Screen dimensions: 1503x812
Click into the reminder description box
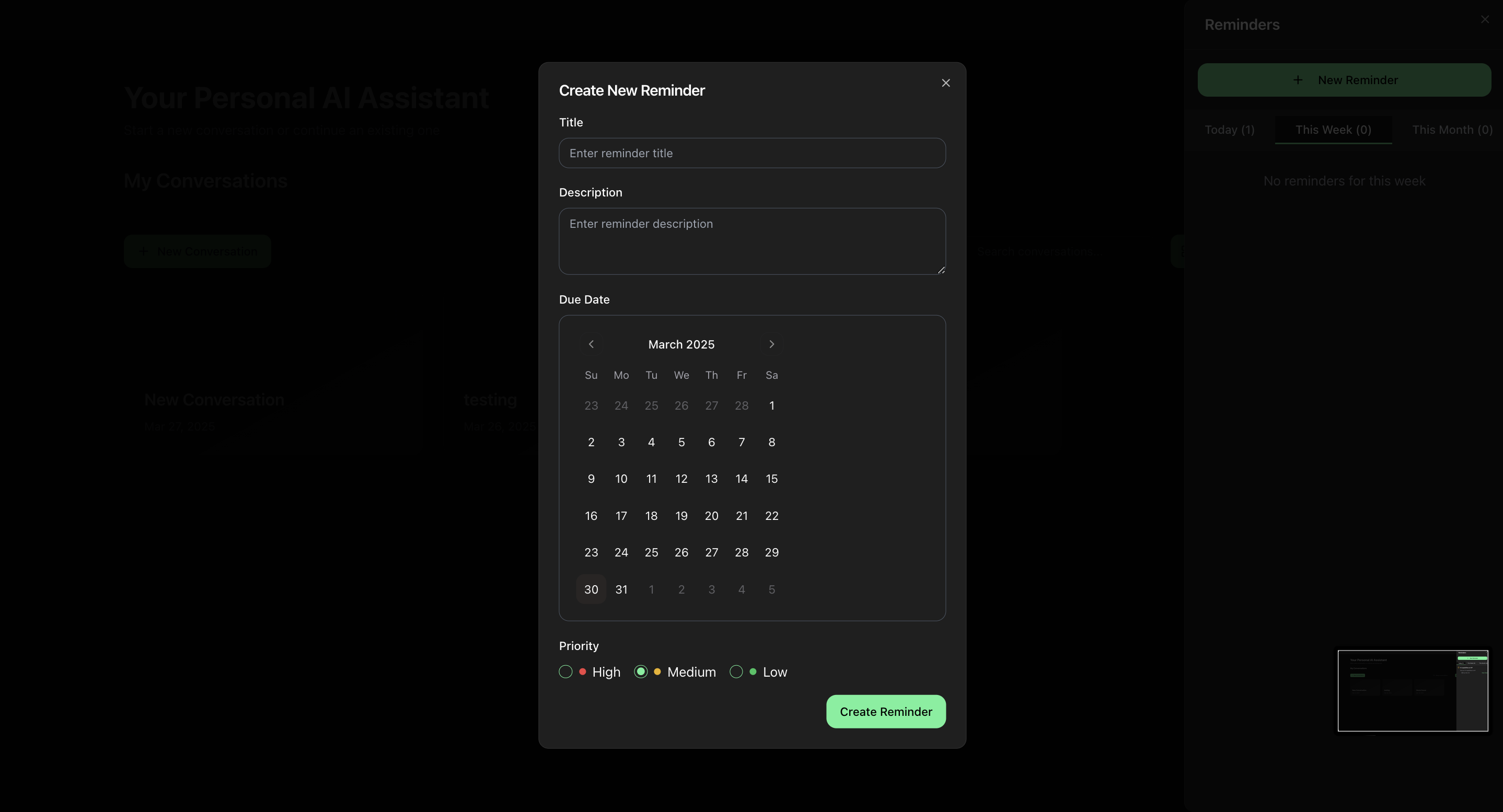point(751,241)
